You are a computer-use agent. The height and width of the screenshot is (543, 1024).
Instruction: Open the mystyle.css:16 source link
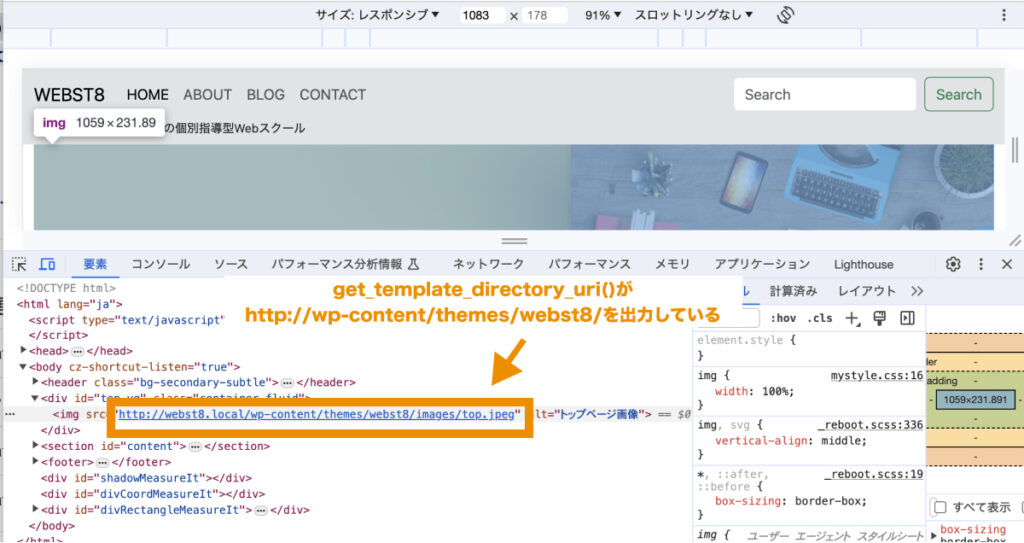876,376
